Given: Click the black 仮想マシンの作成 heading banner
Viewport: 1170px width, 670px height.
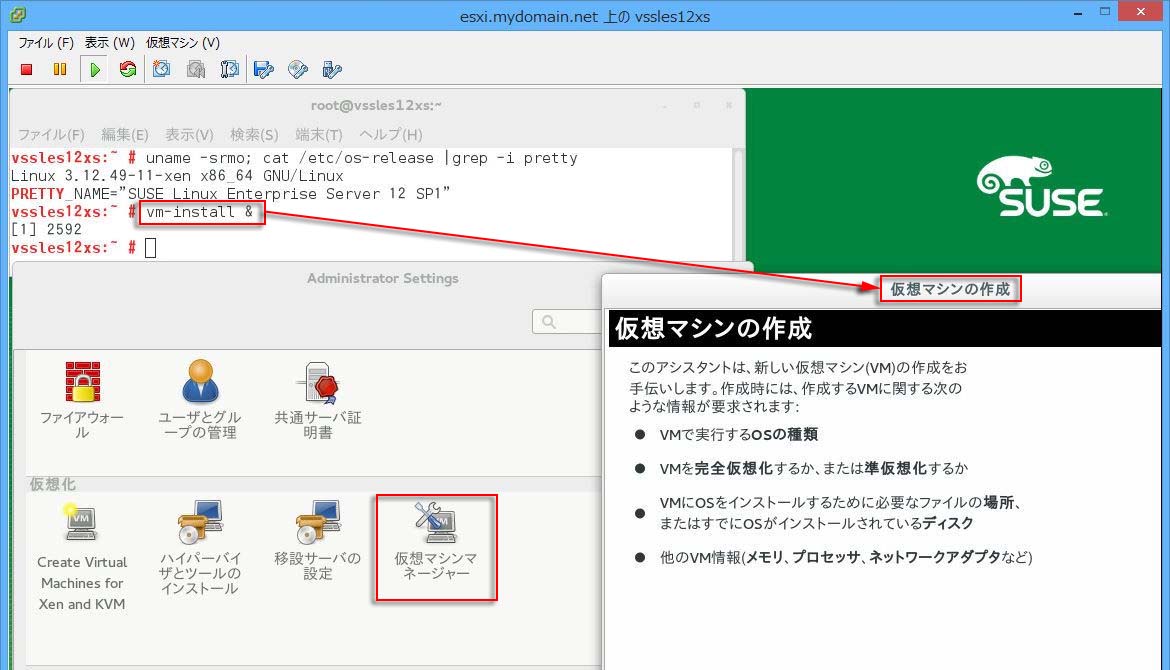Looking at the screenshot, I should (x=885, y=328).
